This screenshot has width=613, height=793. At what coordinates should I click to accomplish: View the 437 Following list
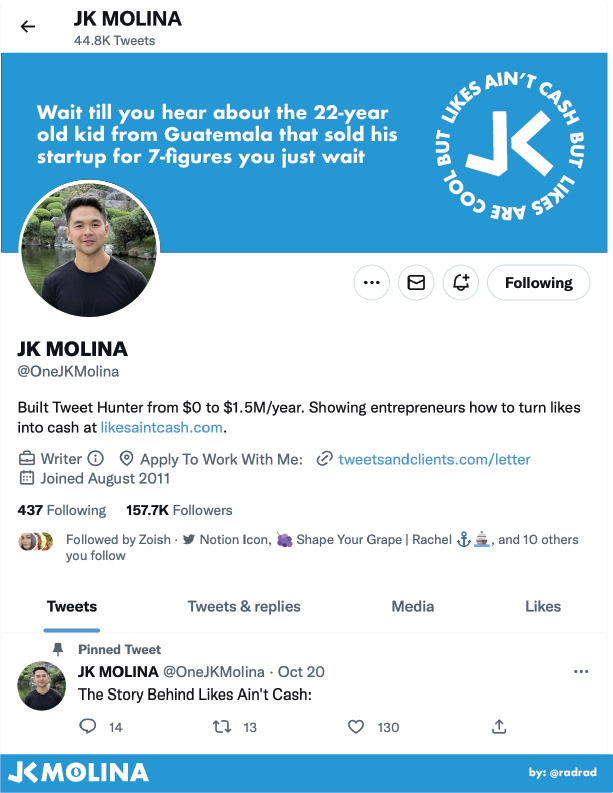(x=62, y=510)
